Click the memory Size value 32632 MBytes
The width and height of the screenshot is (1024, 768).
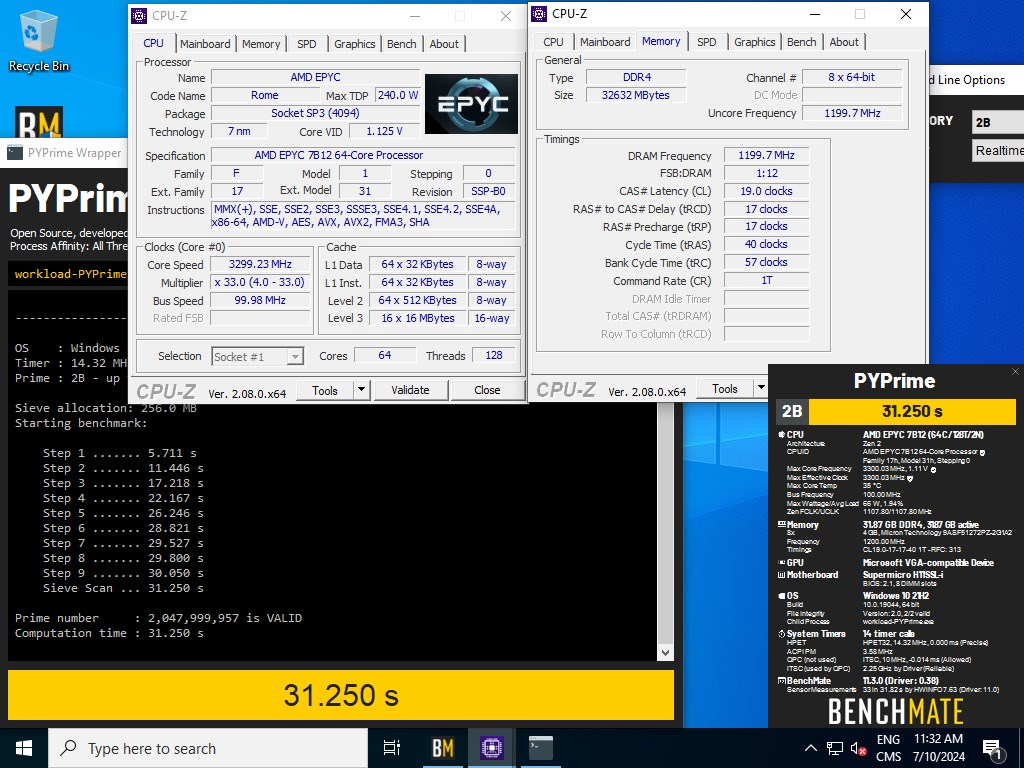tap(636, 95)
